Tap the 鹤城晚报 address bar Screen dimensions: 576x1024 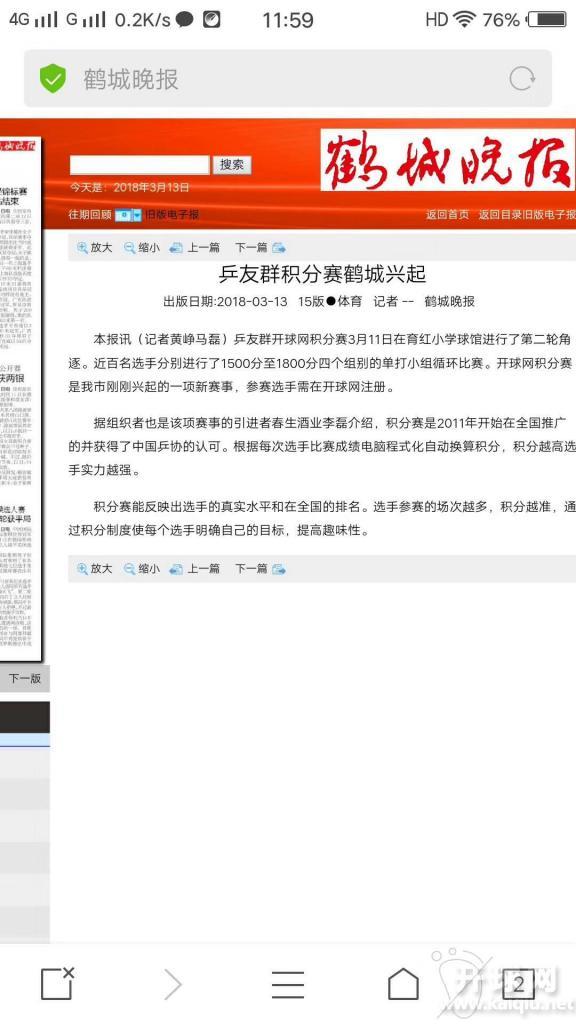(288, 79)
